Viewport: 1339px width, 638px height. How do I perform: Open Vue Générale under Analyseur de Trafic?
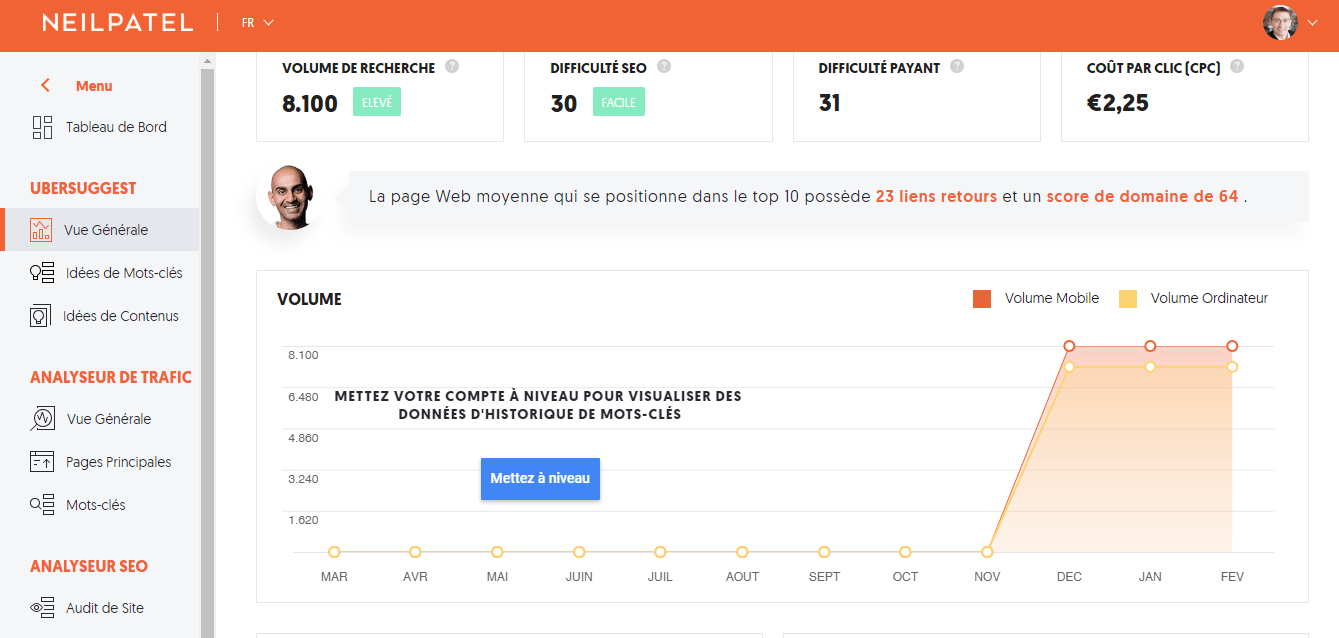coord(109,419)
